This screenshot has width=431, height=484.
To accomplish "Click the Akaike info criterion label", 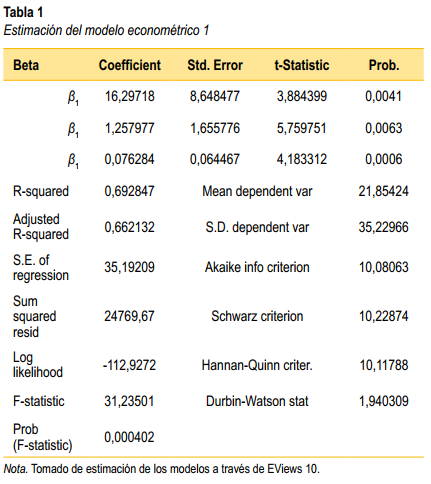I will tap(257, 267).
